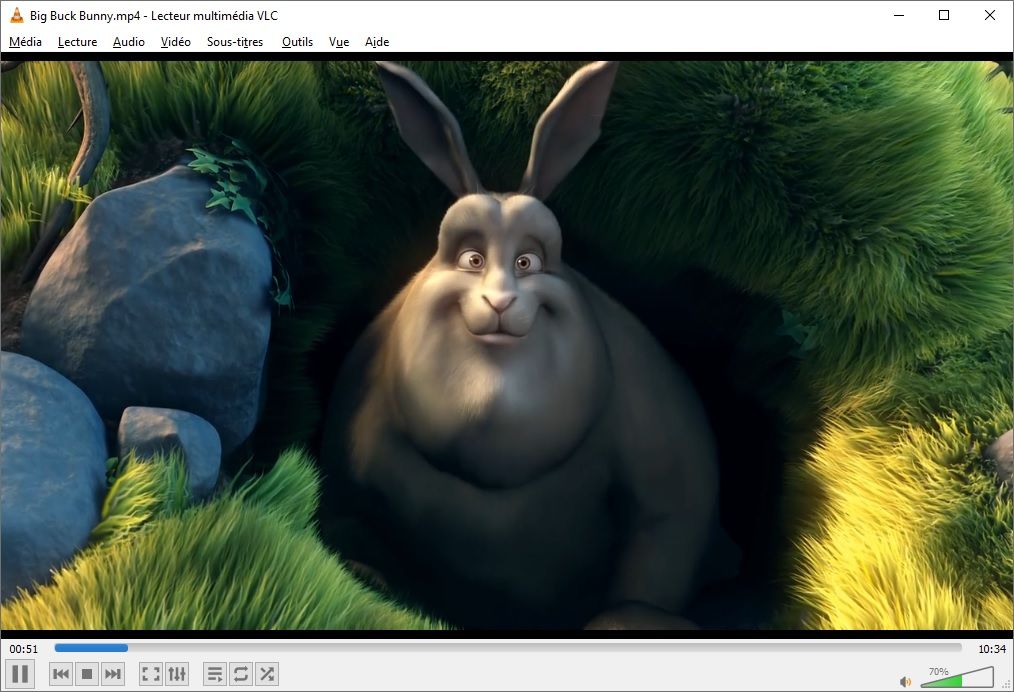Click the video display area

507,345
